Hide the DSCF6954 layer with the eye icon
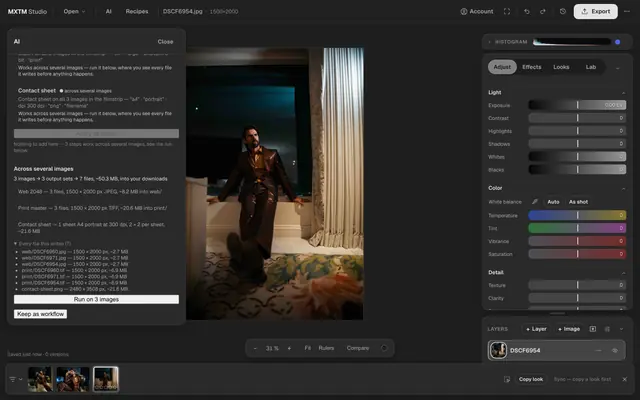This screenshot has height=400, width=640. (615, 351)
